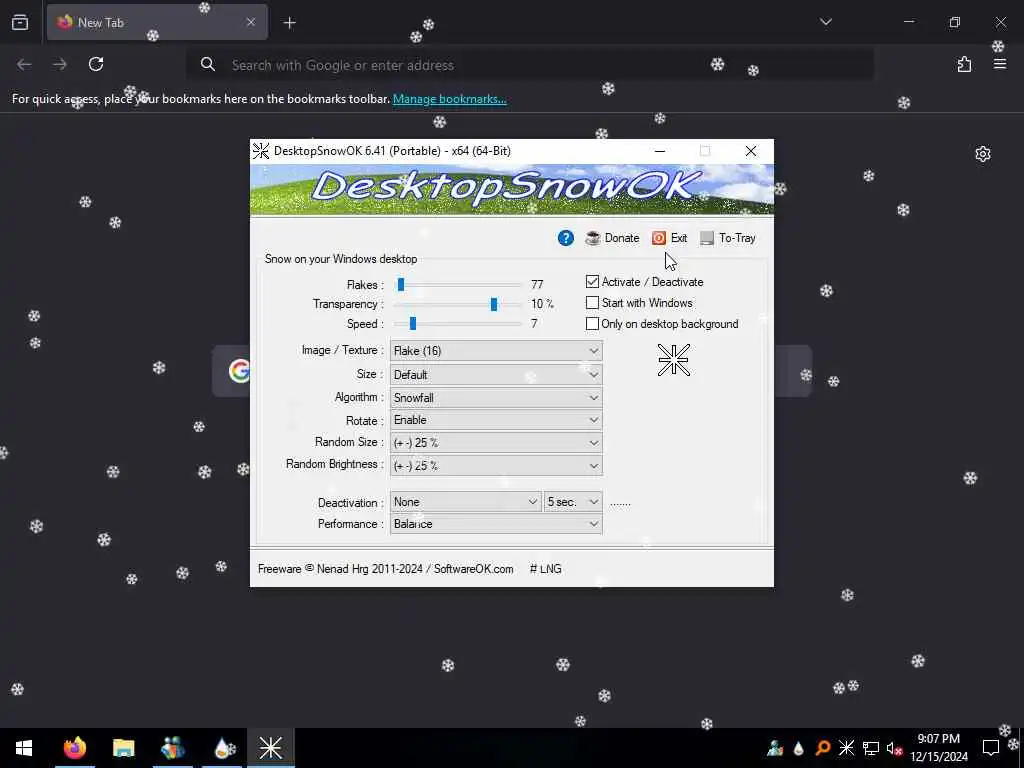Open the muted volume tray icon
The width and height of the screenshot is (1024, 768).
(894, 748)
